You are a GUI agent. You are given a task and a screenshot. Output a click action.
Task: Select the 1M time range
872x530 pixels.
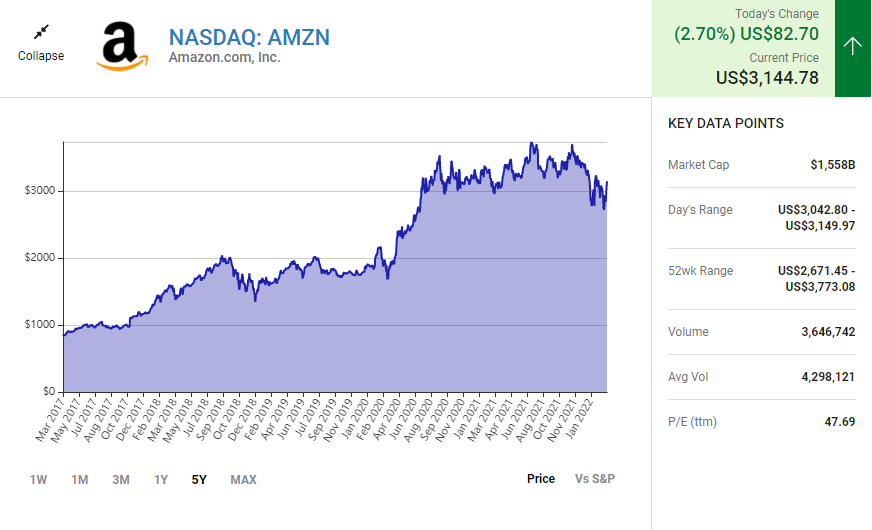click(x=80, y=480)
